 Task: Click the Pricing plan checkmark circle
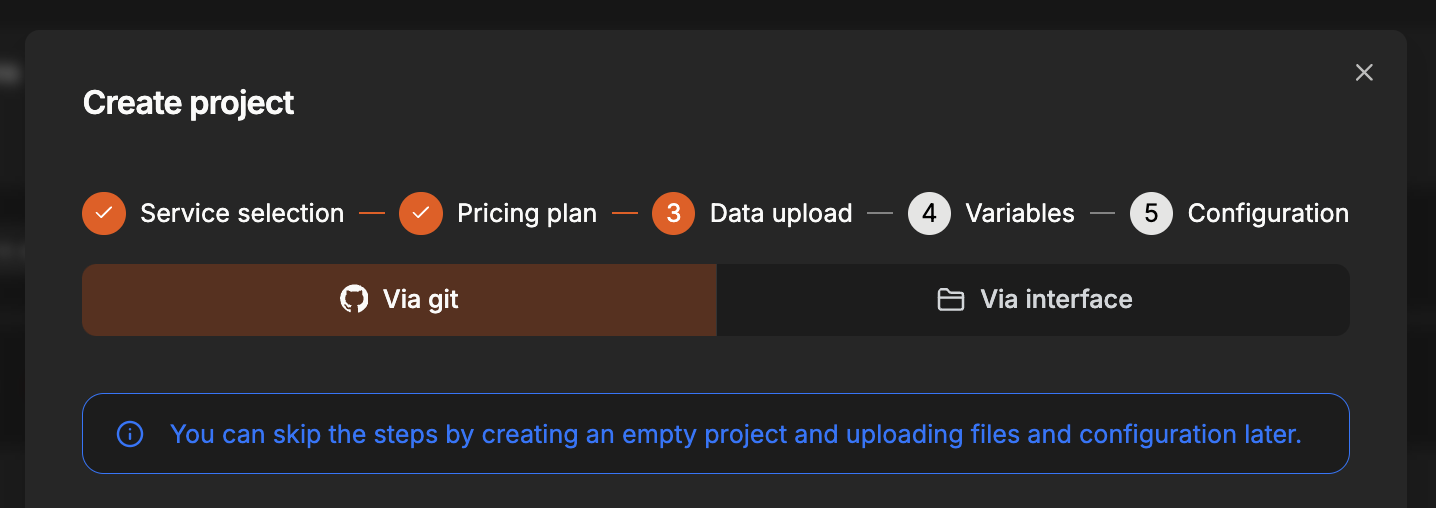tap(421, 213)
